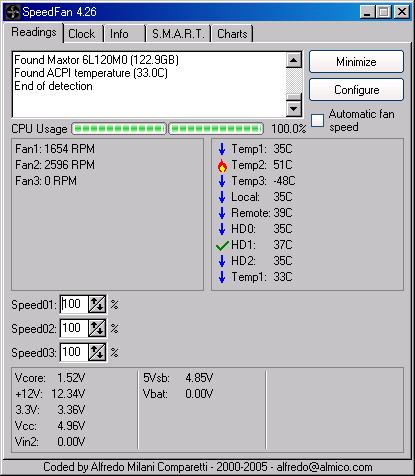Click inside the Speed02 value field
The image size is (415, 476).
click(74, 328)
